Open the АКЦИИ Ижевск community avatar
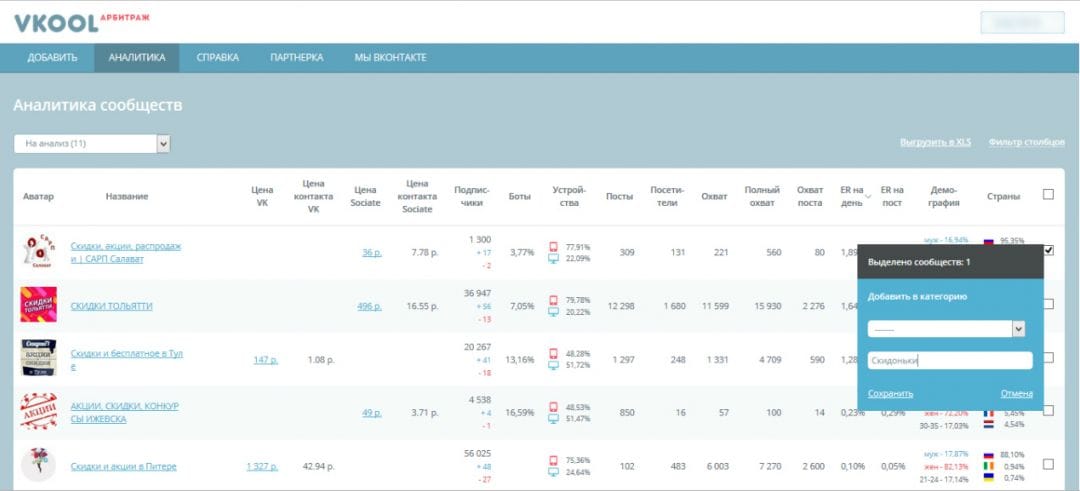This screenshot has height=491, width=1080. click(x=39, y=411)
